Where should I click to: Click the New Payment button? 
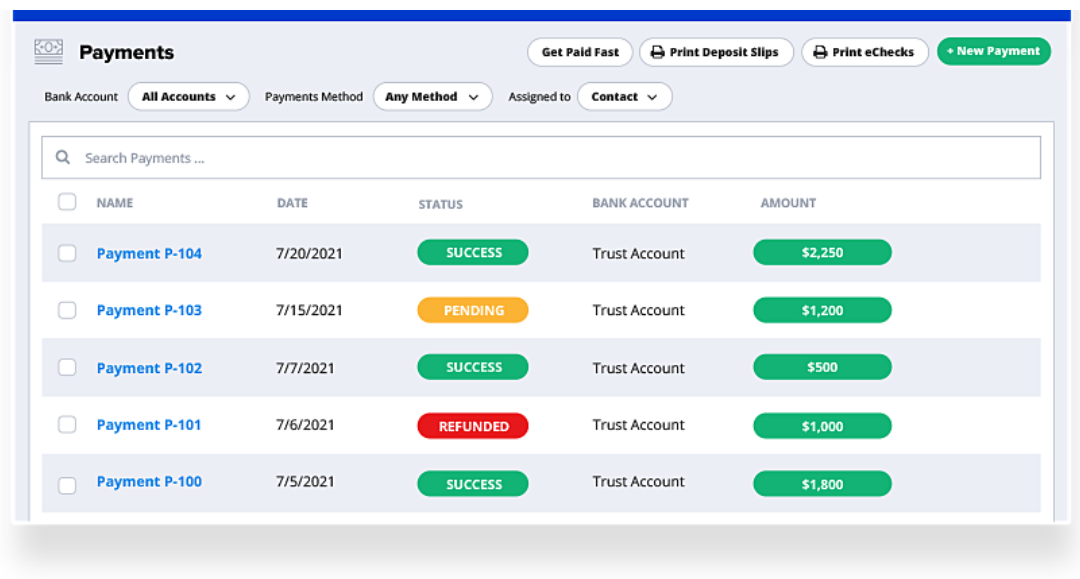994,52
